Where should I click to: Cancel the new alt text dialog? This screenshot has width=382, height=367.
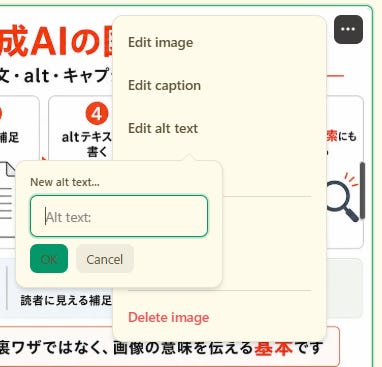pyautogui.click(x=105, y=259)
